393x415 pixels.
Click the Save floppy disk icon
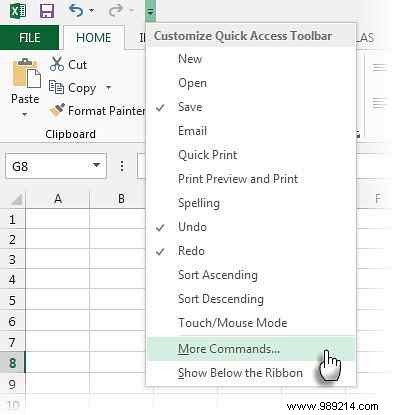[47, 11]
